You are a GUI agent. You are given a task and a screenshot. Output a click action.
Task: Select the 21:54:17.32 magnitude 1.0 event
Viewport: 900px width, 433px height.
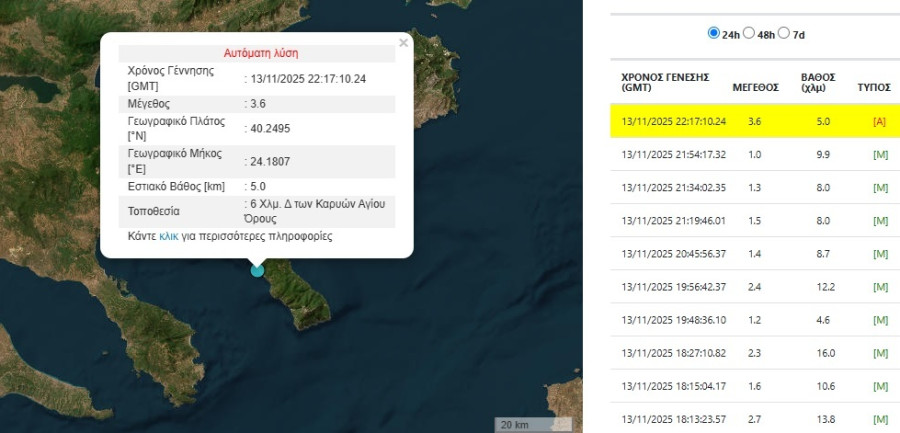click(x=674, y=154)
